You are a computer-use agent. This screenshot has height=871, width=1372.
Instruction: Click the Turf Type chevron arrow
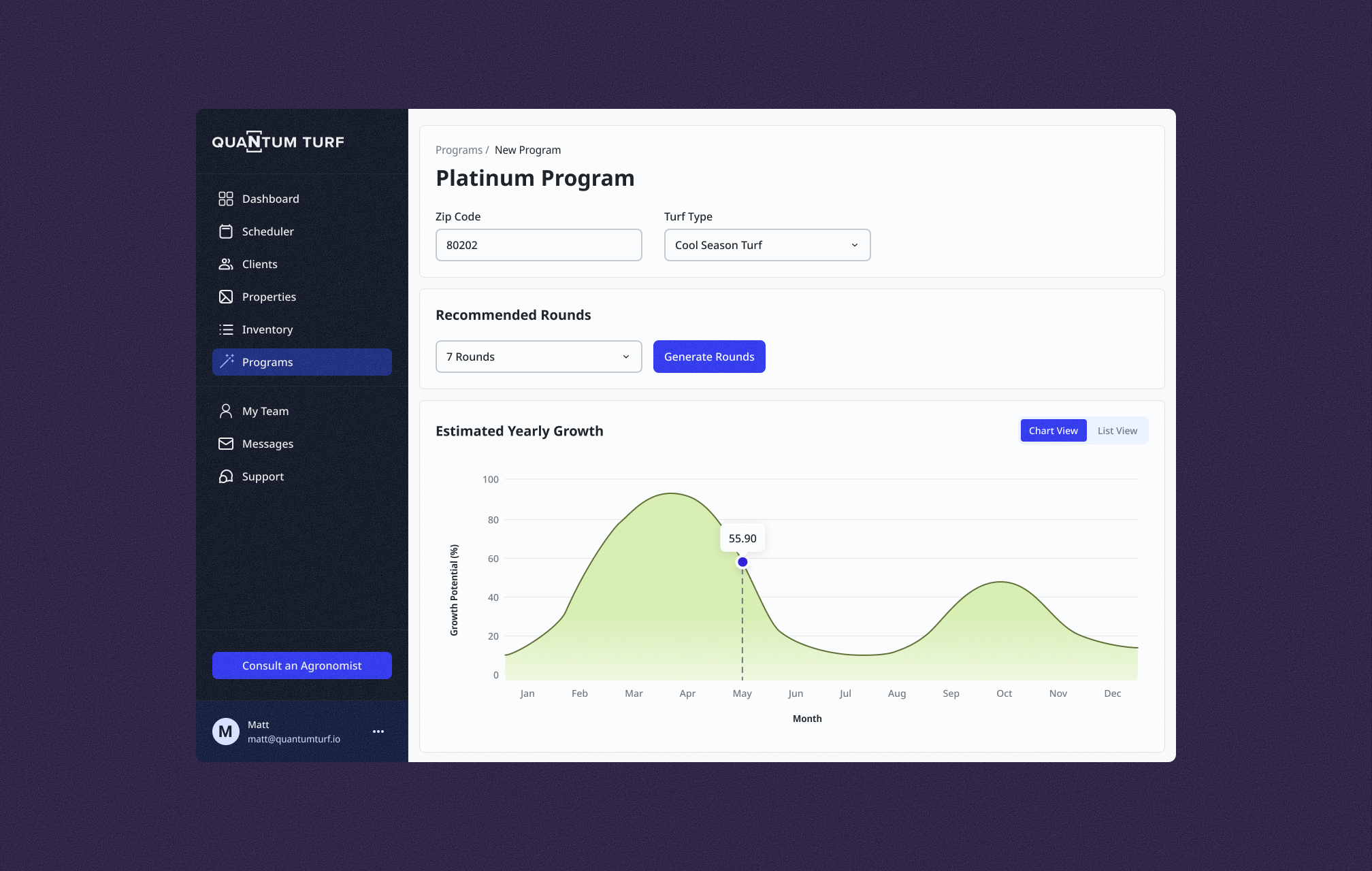pos(855,245)
